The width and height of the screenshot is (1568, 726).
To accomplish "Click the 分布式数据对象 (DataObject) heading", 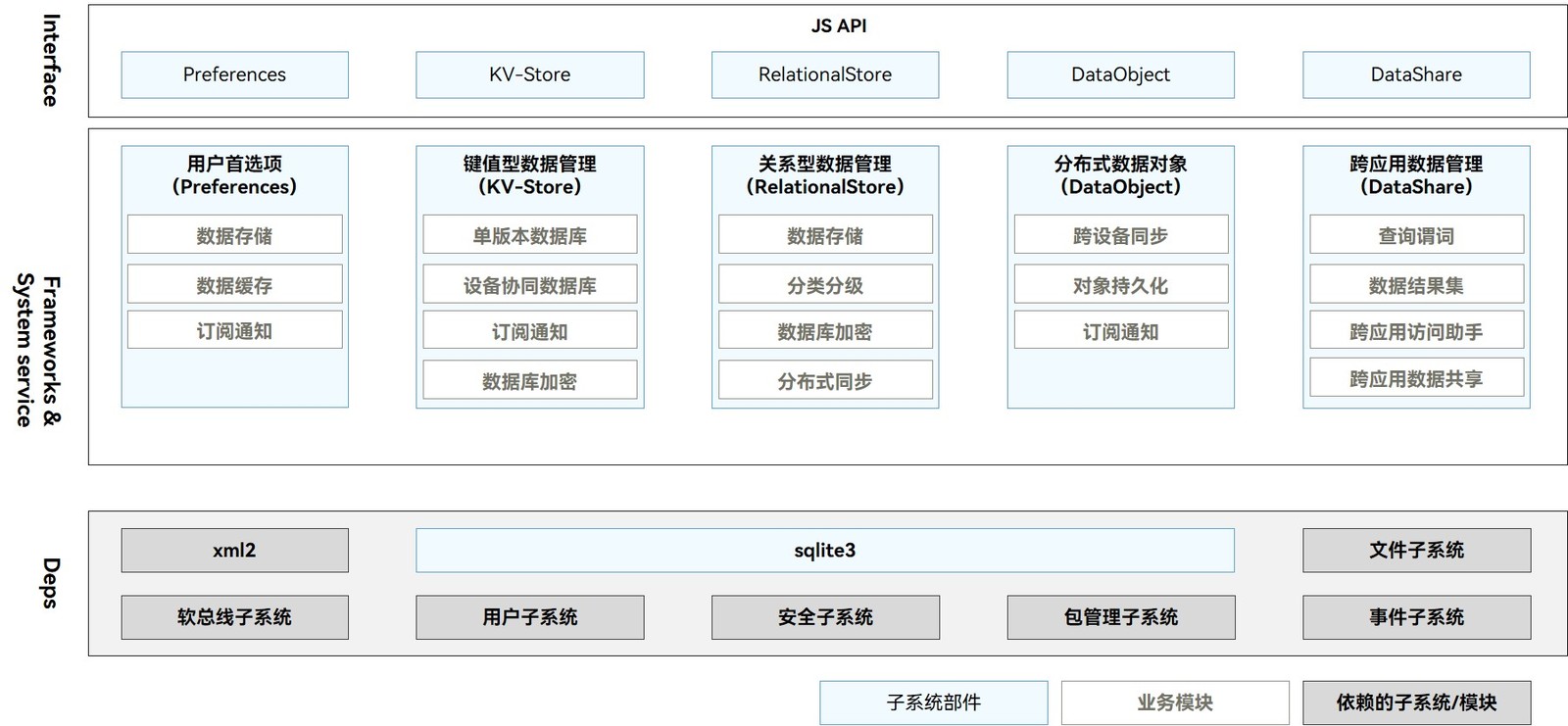I will (1120, 175).
